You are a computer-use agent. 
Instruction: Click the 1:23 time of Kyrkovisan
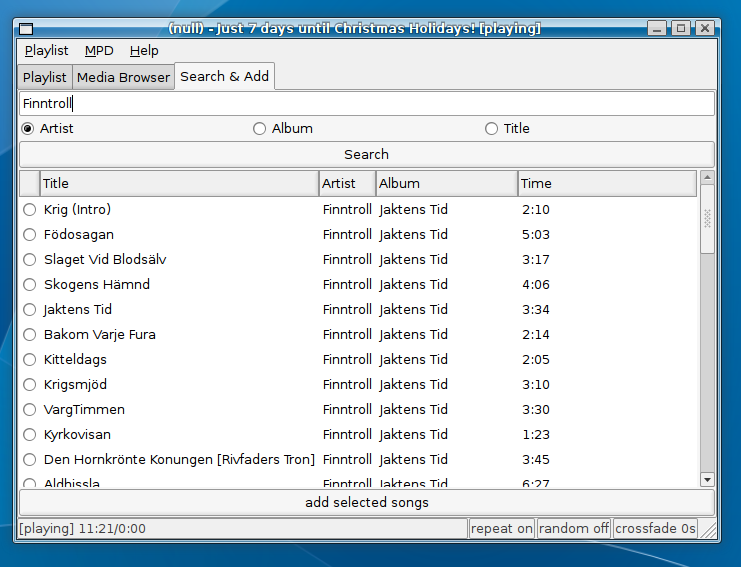(536, 435)
